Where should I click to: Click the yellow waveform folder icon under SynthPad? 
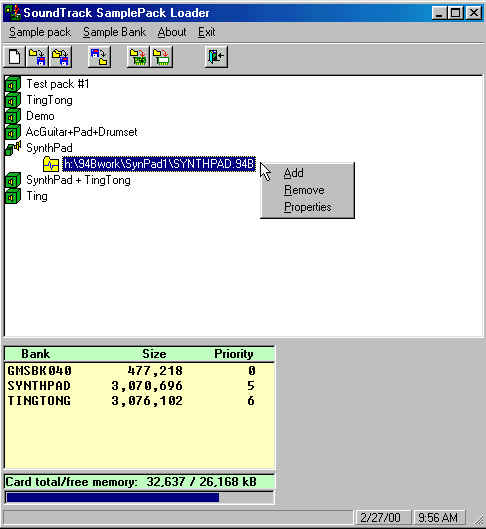click(51, 164)
